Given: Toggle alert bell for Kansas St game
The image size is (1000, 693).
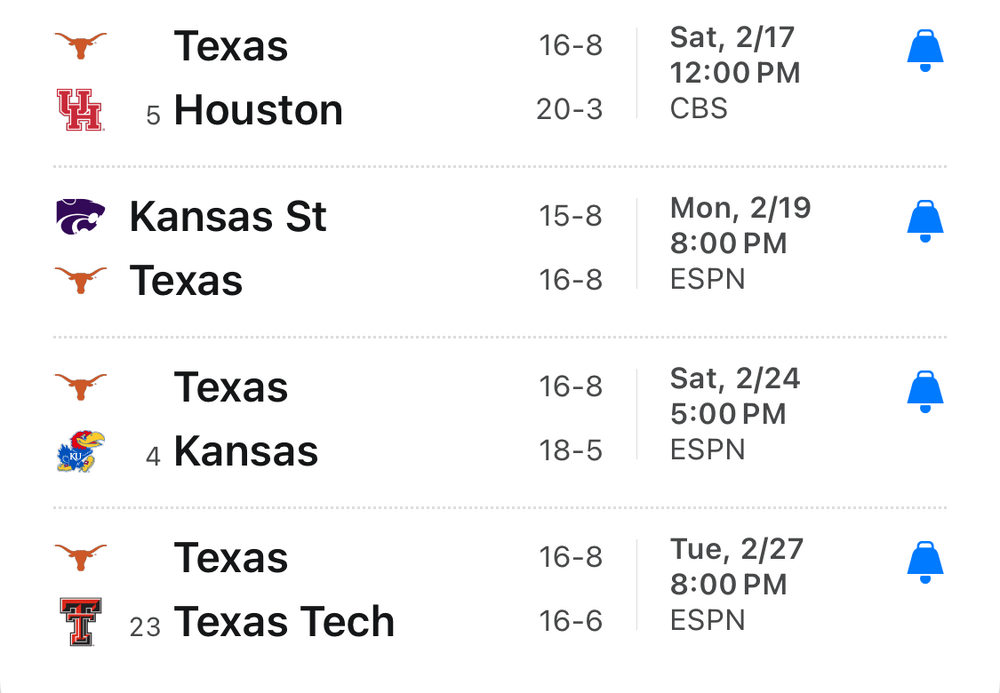Looking at the screenshot, I should coord(925,222).
